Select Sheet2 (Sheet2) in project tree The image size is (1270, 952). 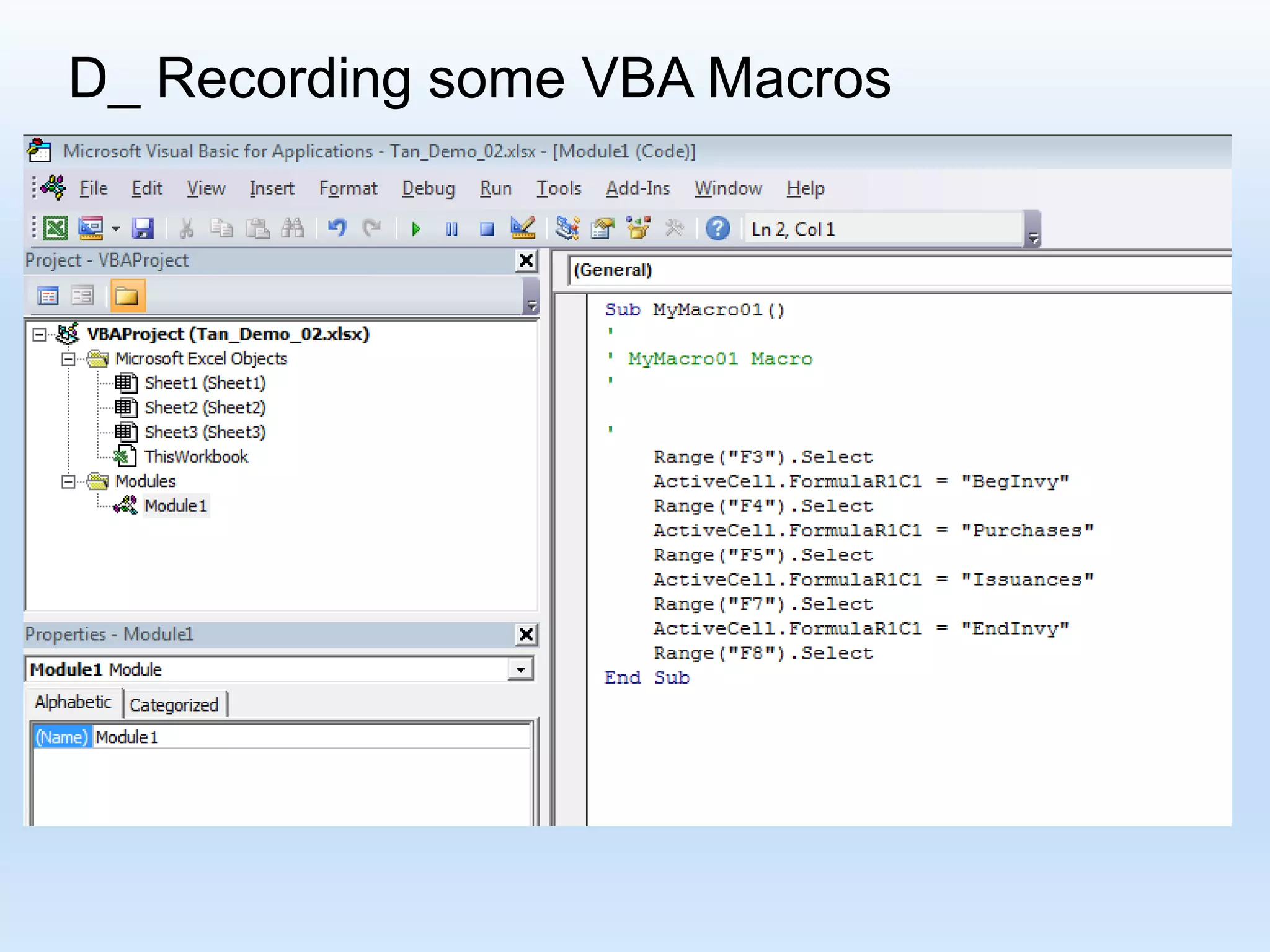pos(205,408)
